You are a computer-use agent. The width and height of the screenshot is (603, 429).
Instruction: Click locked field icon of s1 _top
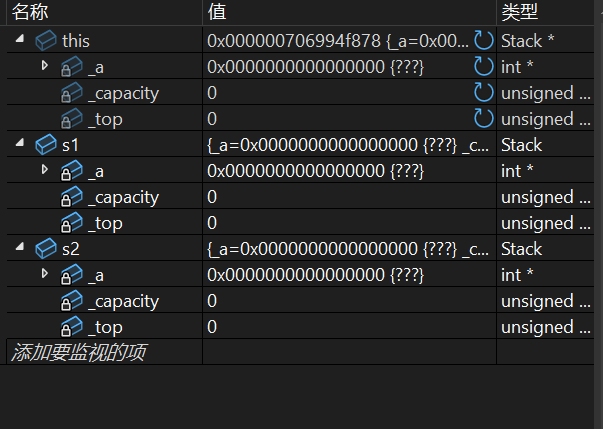pyautogui.click(x=72, y=223)
